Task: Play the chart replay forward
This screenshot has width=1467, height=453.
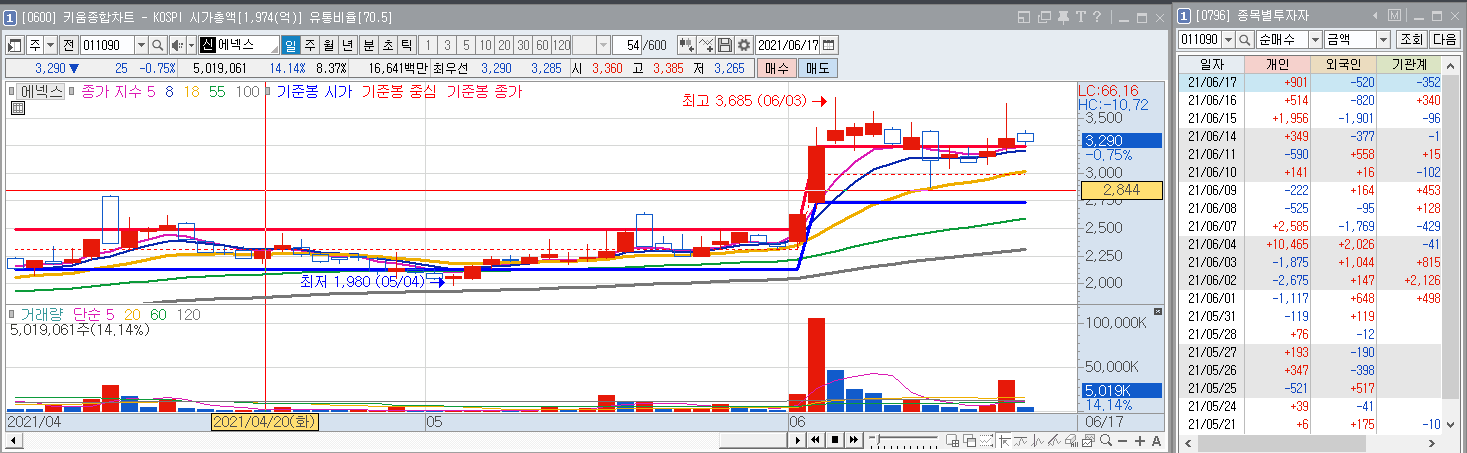Action: click(797, 440)
